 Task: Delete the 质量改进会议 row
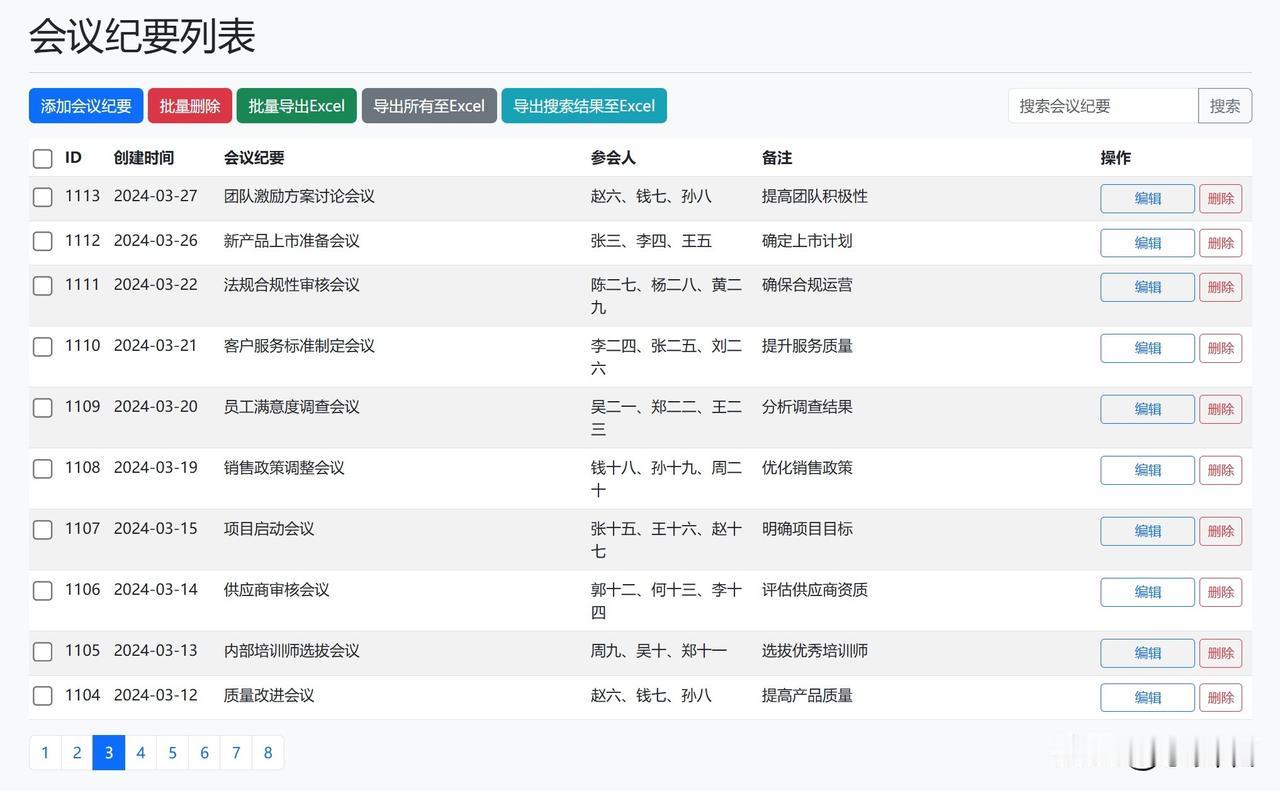coord(1221,697)
